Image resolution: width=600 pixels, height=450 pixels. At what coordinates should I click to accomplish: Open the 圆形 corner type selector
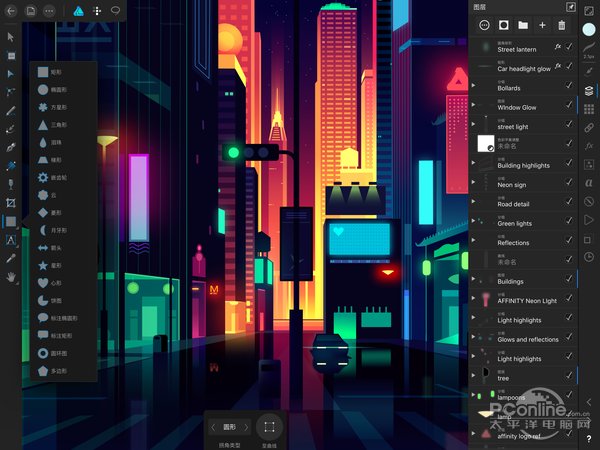[x=230, y=427]
